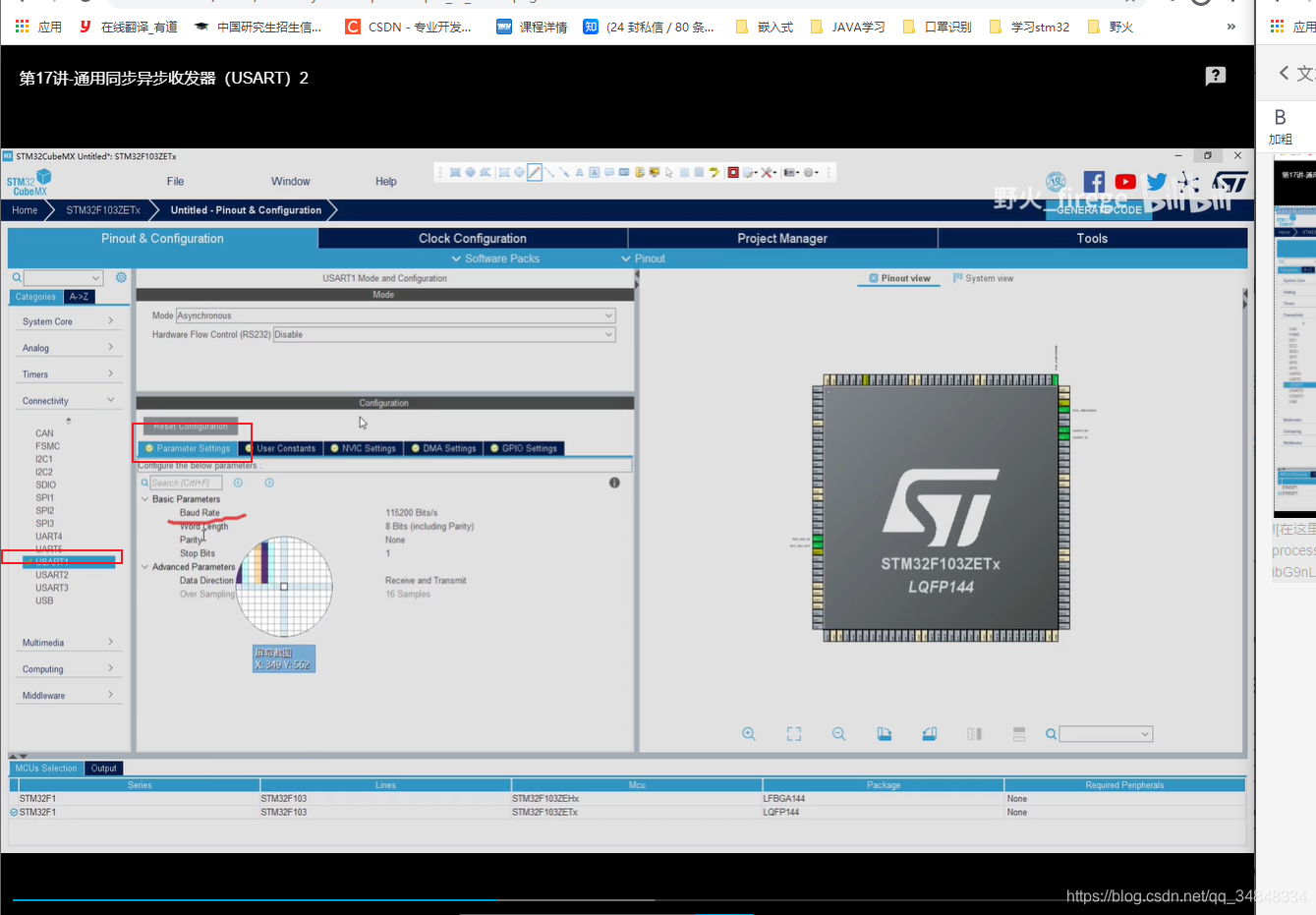
Task: Select SPI1 peripheral
Action: pyautogui.click(x=45, y=497)
